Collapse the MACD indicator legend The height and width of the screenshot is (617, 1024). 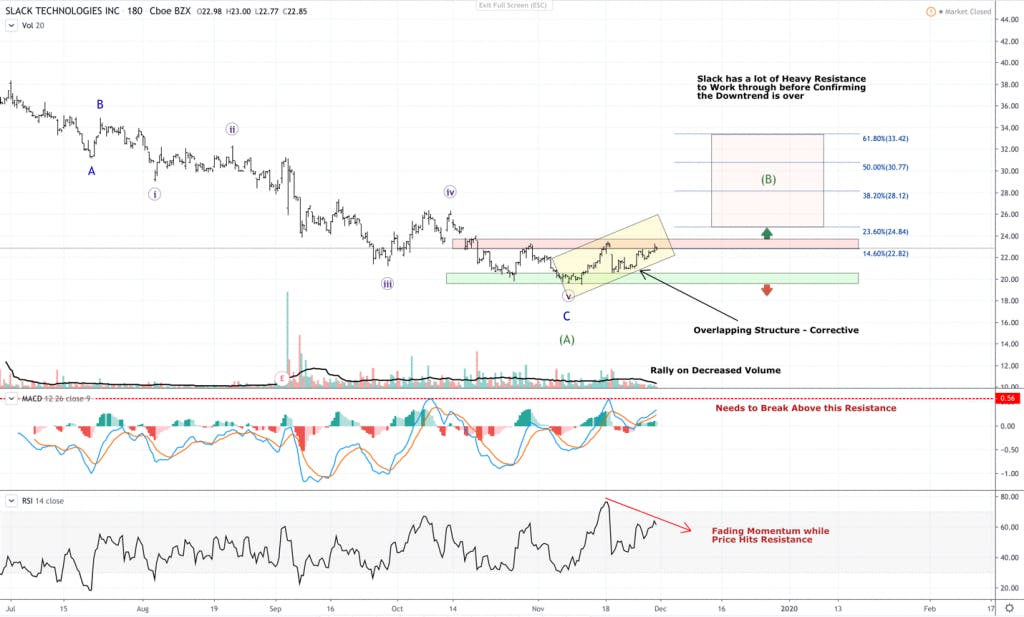(11, 398)
